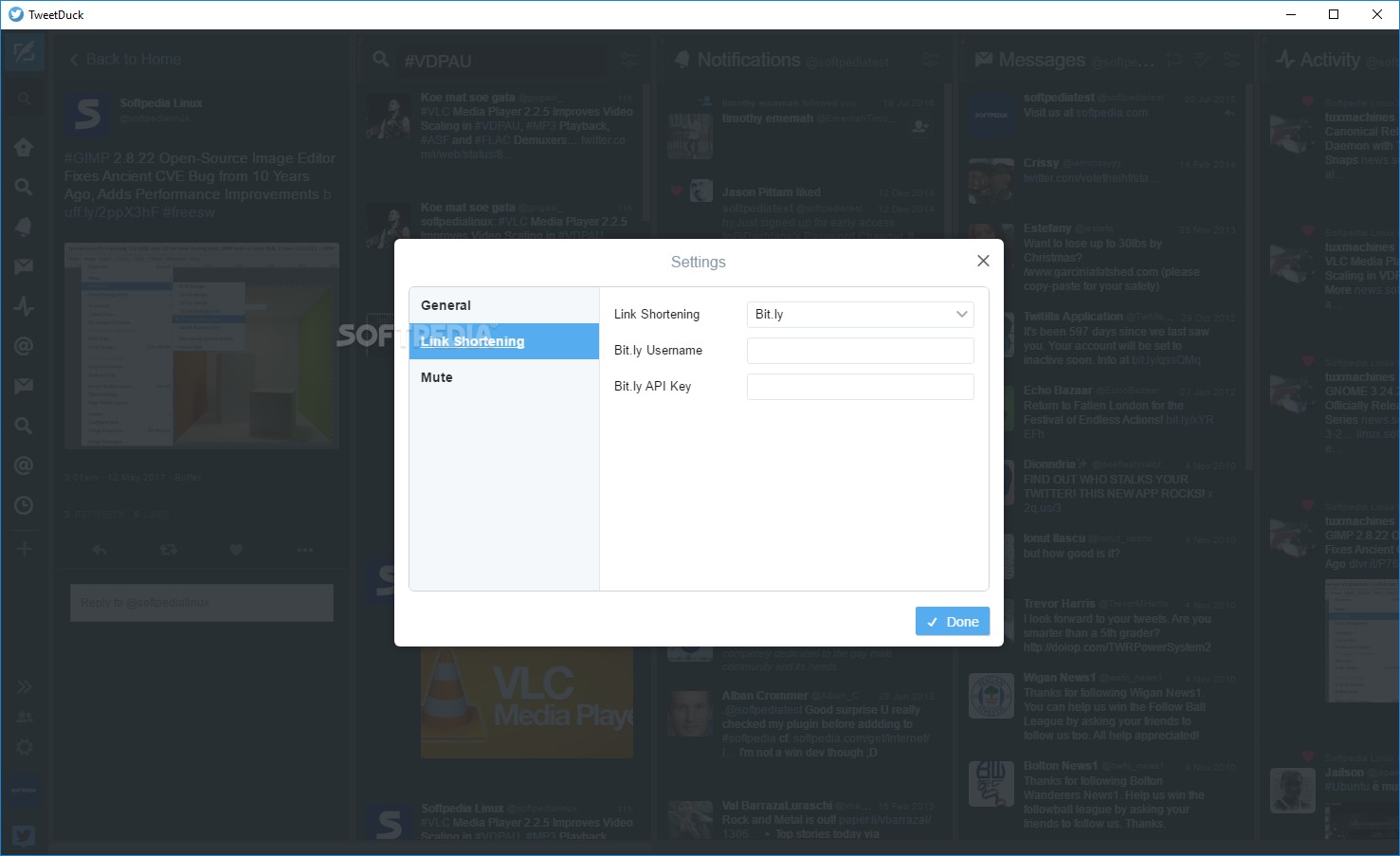
Task: Click the #GIMP hashtag in the tweet
Action: click(86, 158)
